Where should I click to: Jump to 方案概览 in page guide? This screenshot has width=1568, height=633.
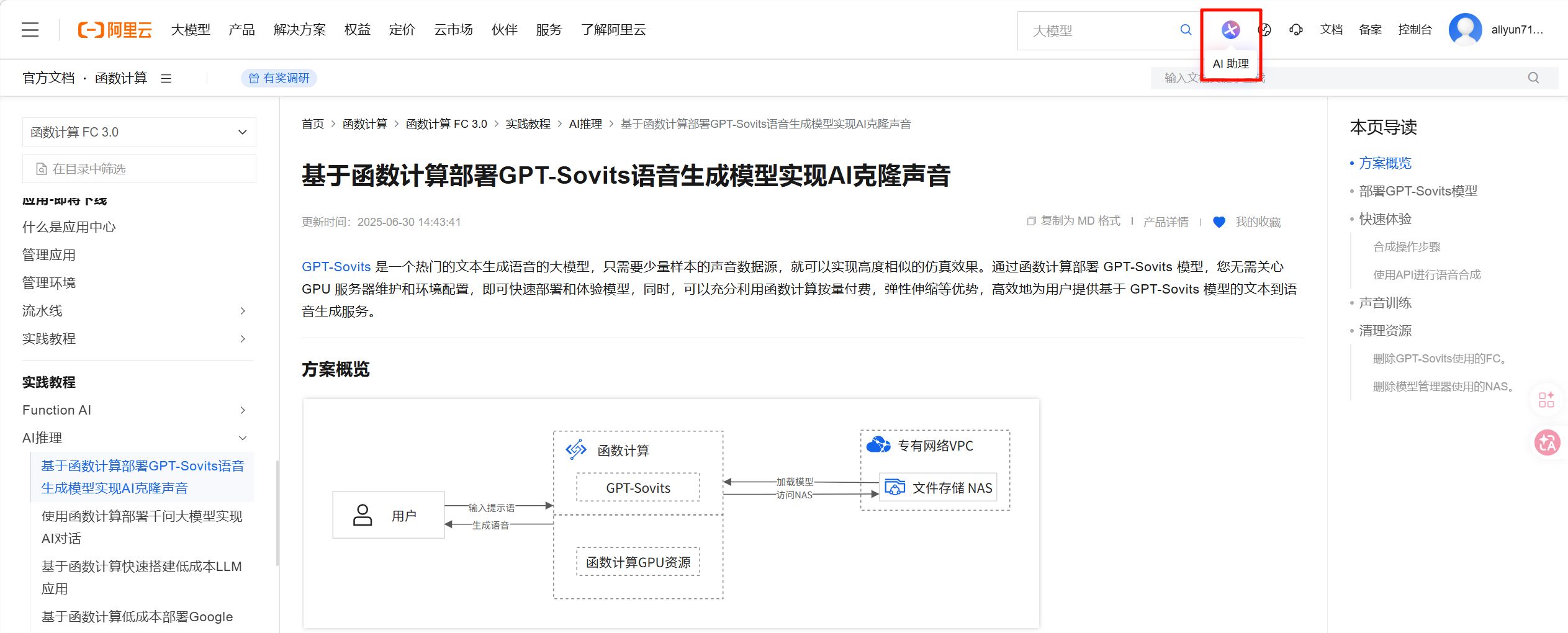pos(1385,163)
